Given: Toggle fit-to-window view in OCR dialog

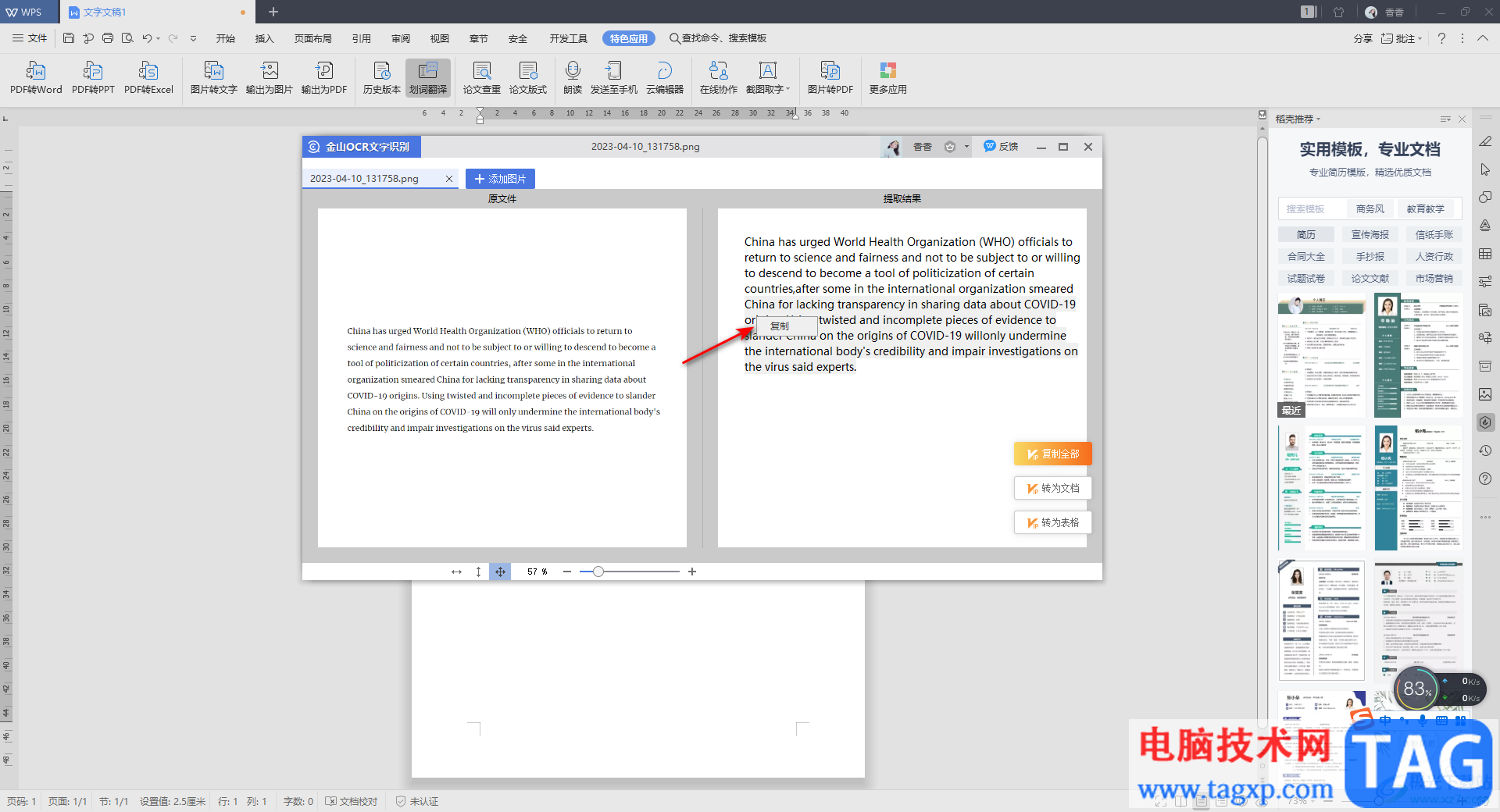Looking at the screenshot, I should [x=500, y=572].
